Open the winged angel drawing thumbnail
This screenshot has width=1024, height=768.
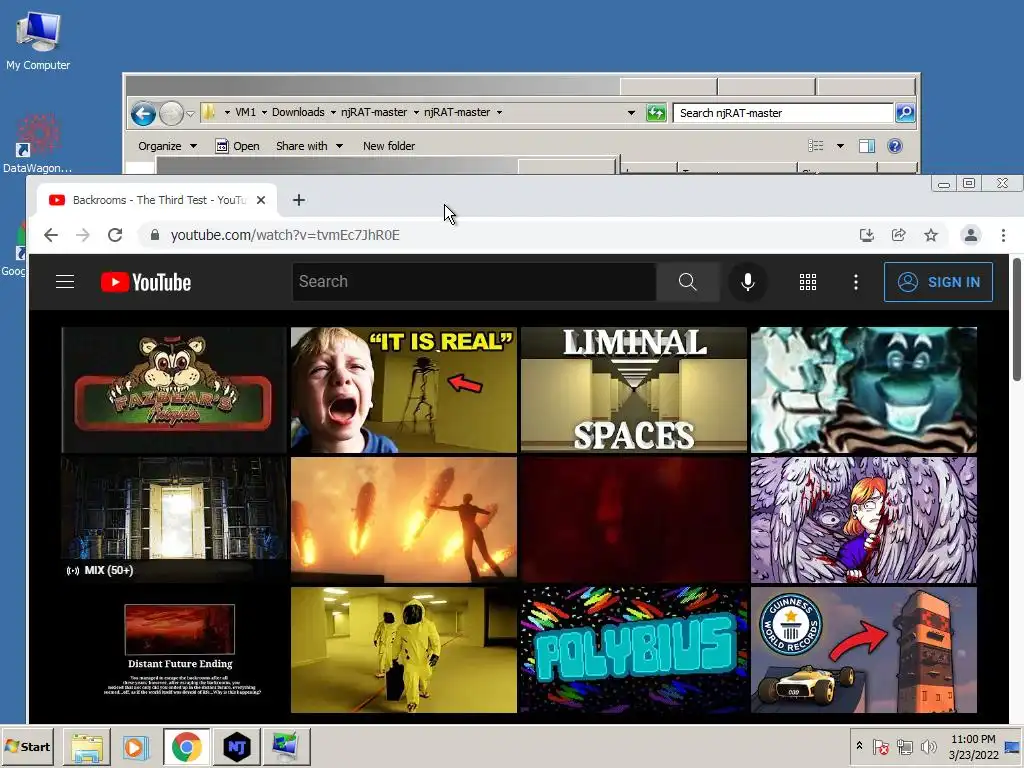coord(863,520)
